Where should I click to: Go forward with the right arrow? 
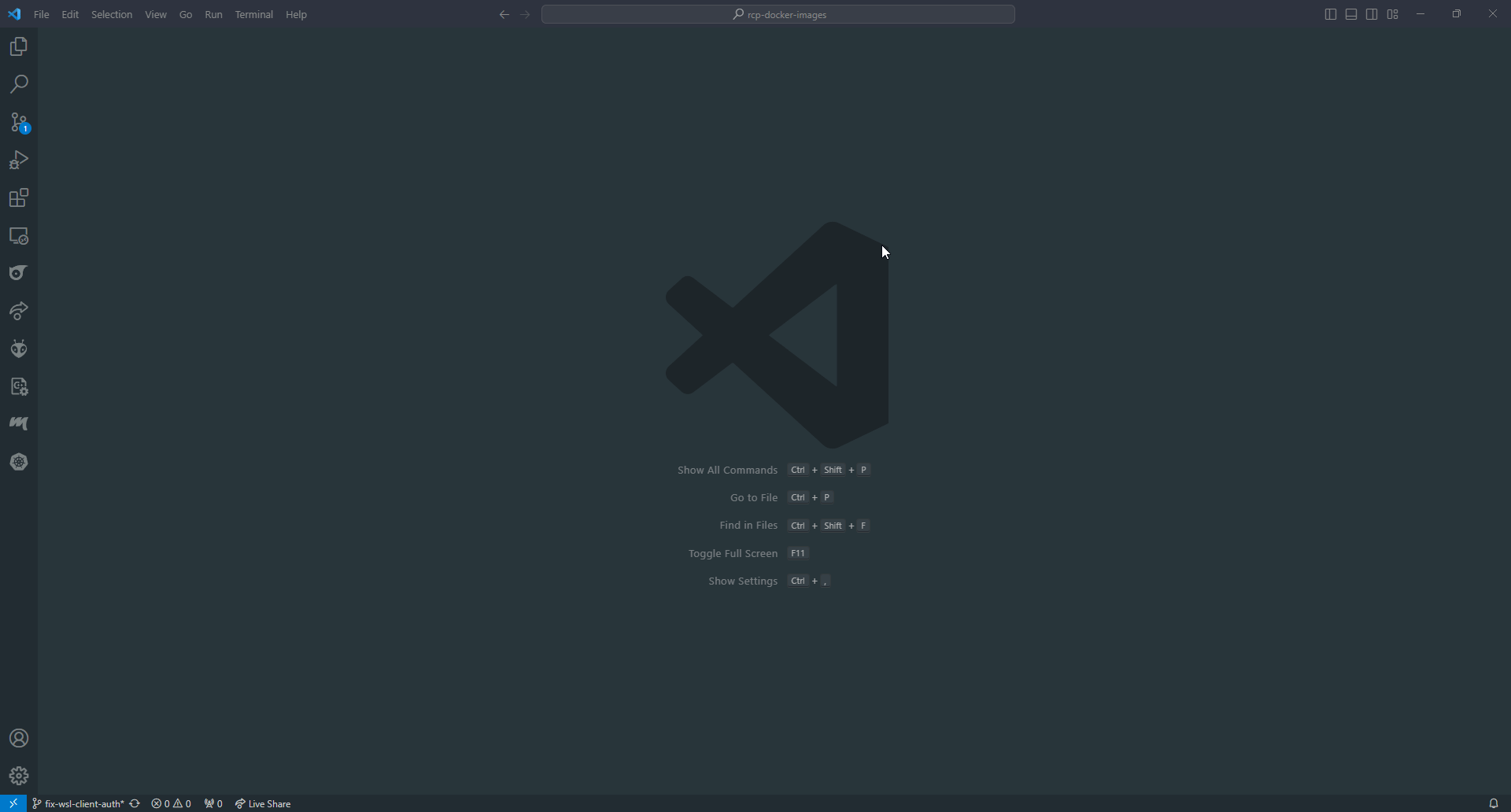pos(526,14)
